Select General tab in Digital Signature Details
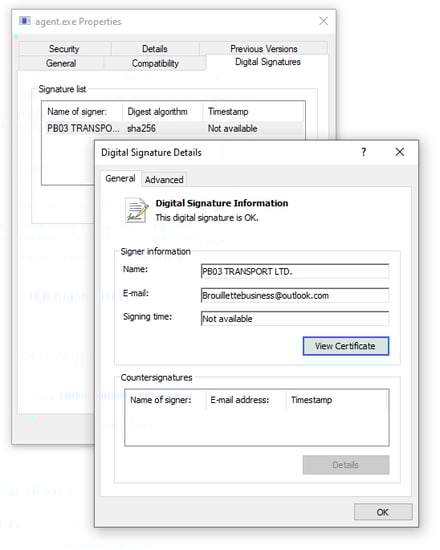 (x=120, y=178)
